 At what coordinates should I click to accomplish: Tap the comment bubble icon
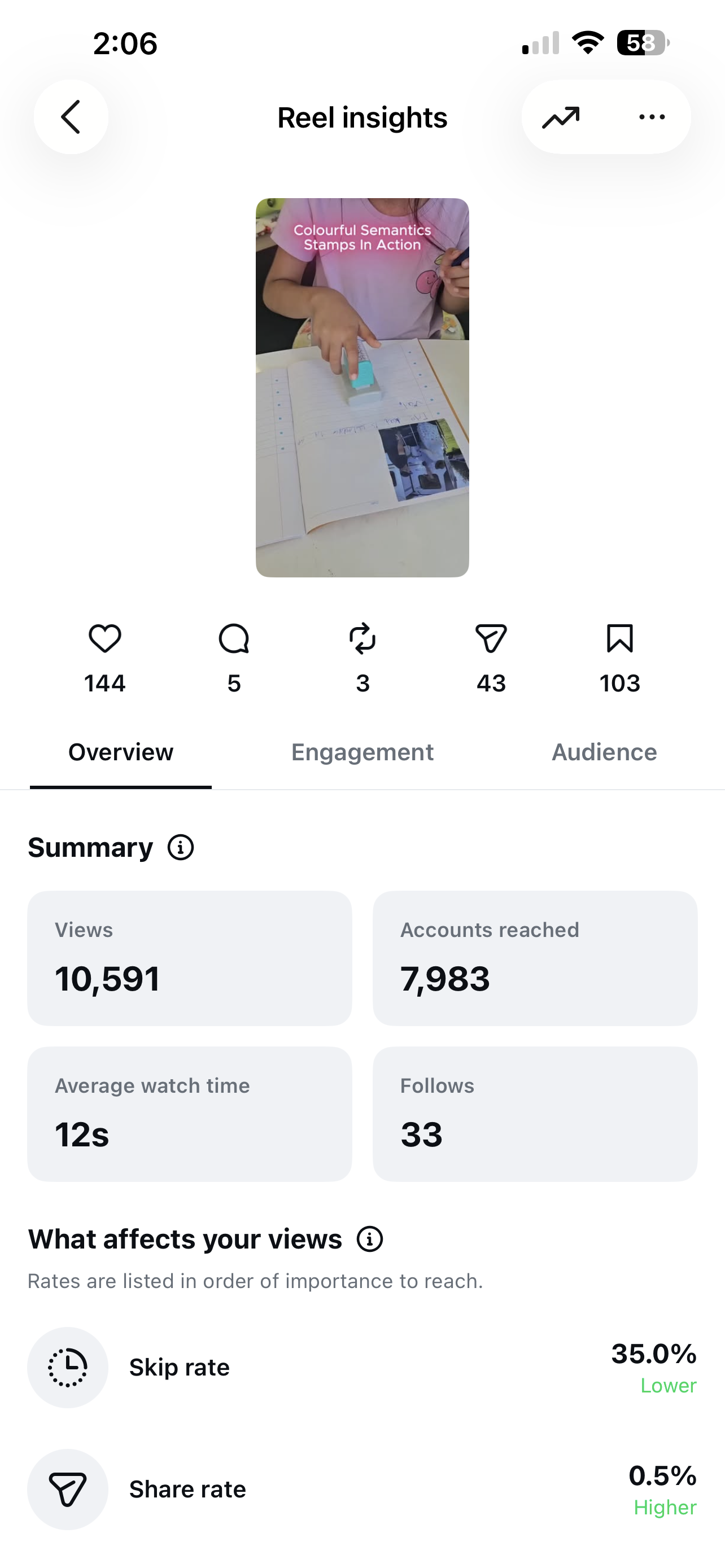click(x=234, y=638)
